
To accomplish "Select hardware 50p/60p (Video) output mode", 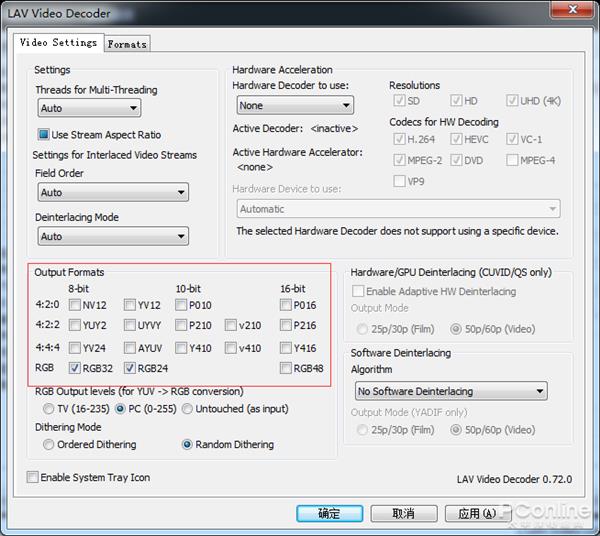I will tap(455, 329).
